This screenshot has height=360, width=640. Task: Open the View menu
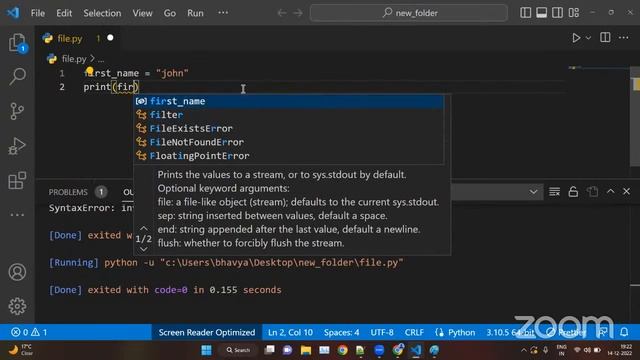(x=142, y=13)
